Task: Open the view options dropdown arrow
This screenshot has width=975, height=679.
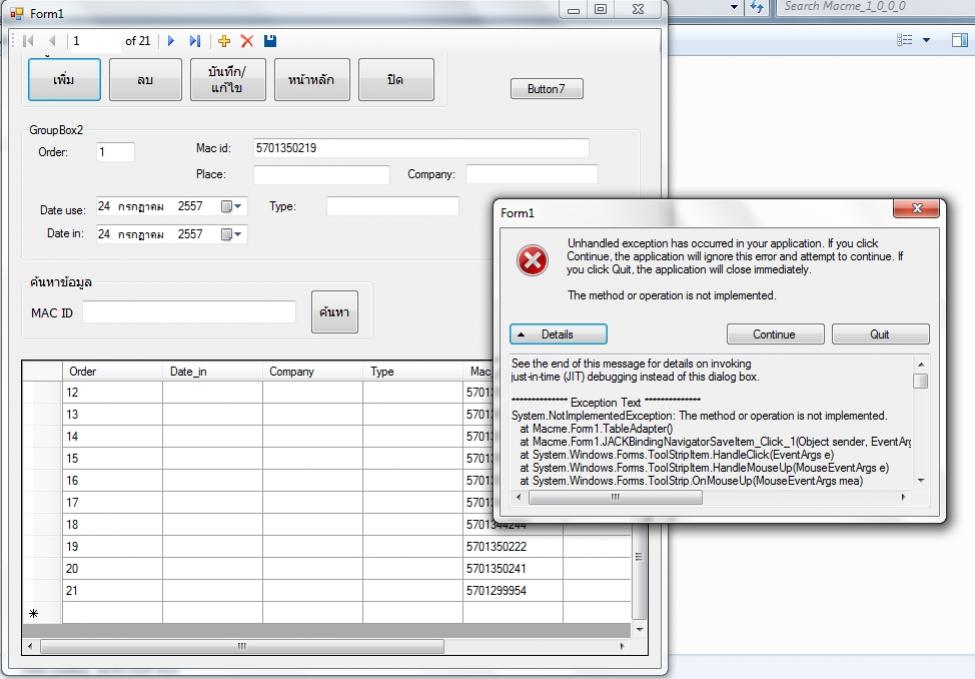Action: coord(926,40)
